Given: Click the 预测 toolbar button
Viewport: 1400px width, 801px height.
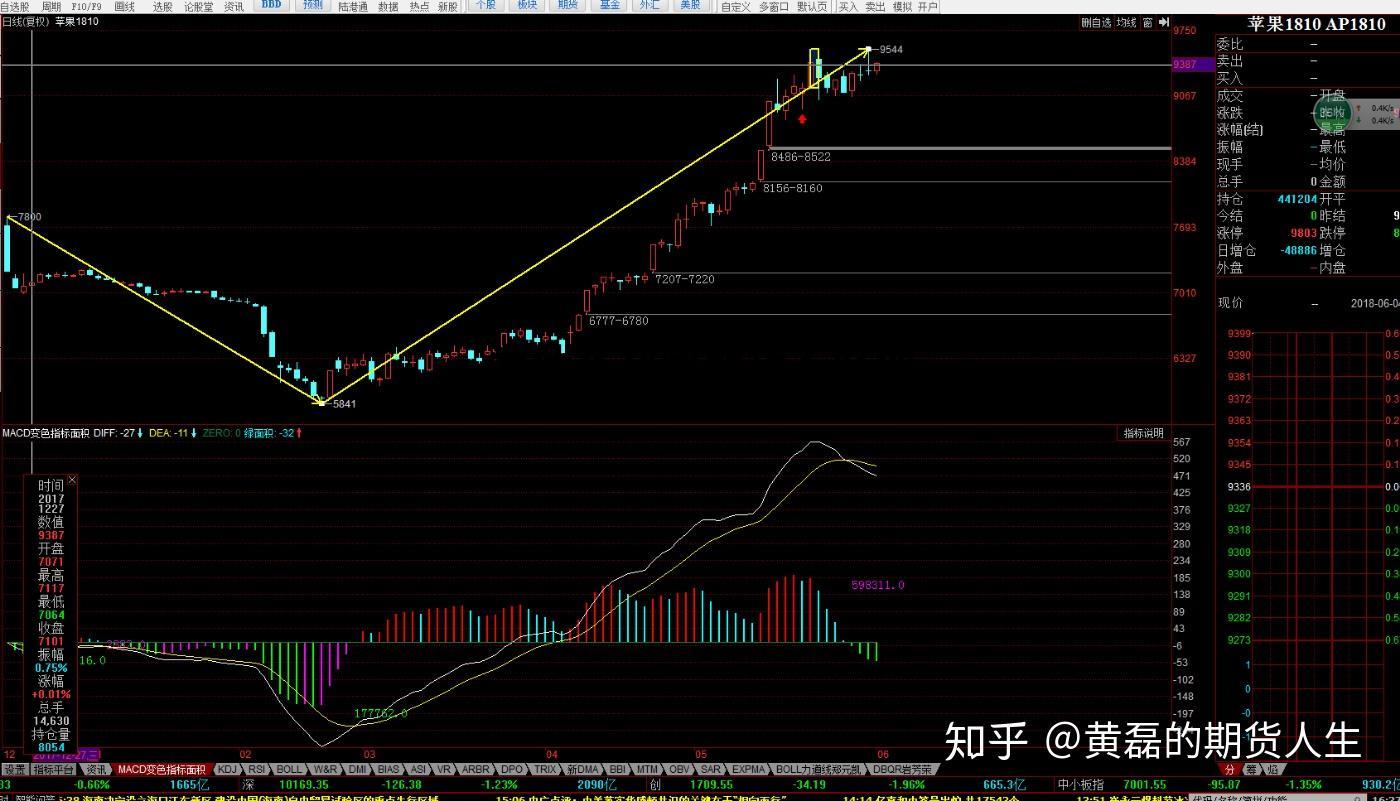Looking at the screenshot, I should [x=313, y=6].
